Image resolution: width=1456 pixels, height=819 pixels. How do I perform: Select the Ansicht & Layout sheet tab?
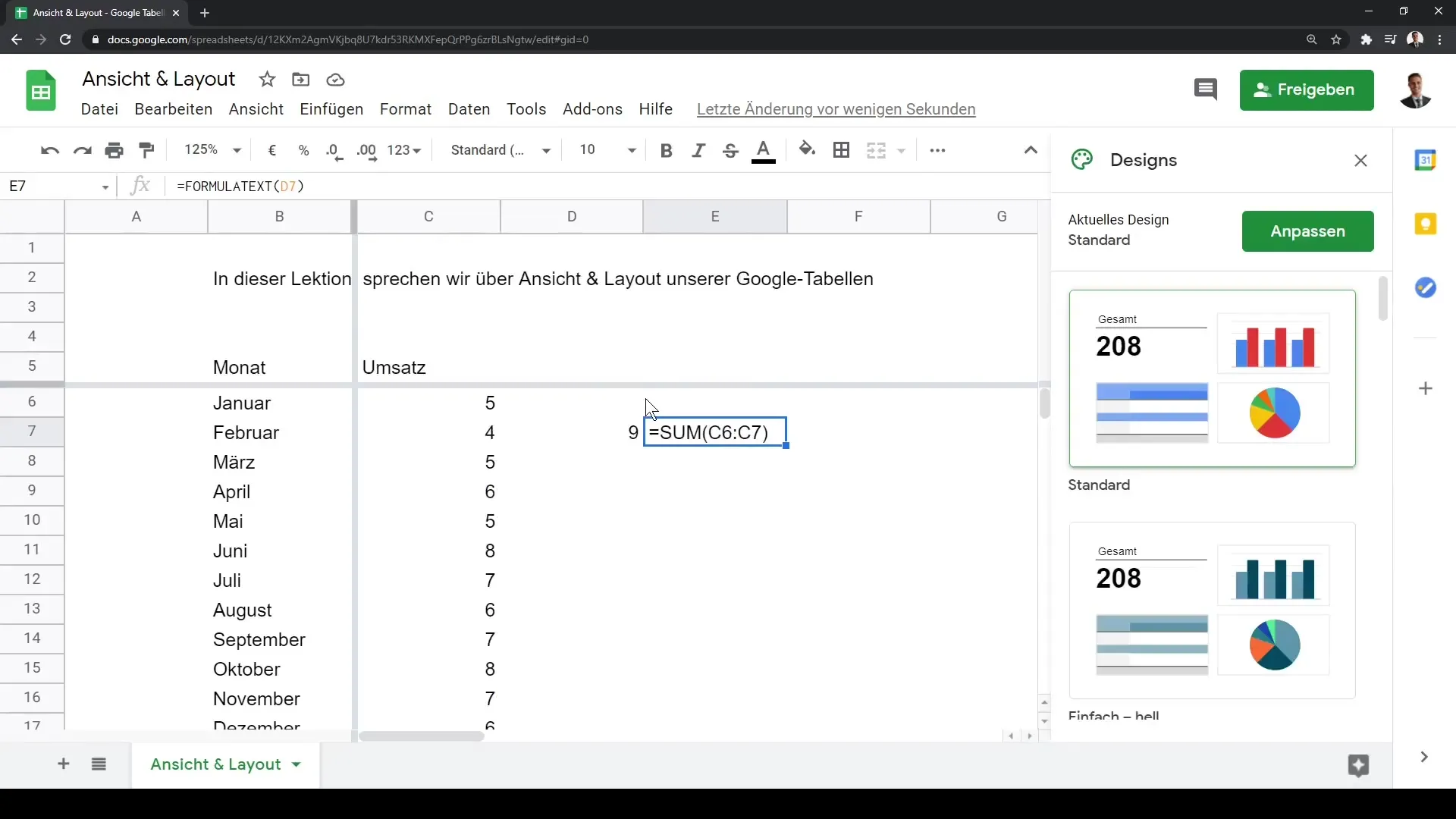215,764
